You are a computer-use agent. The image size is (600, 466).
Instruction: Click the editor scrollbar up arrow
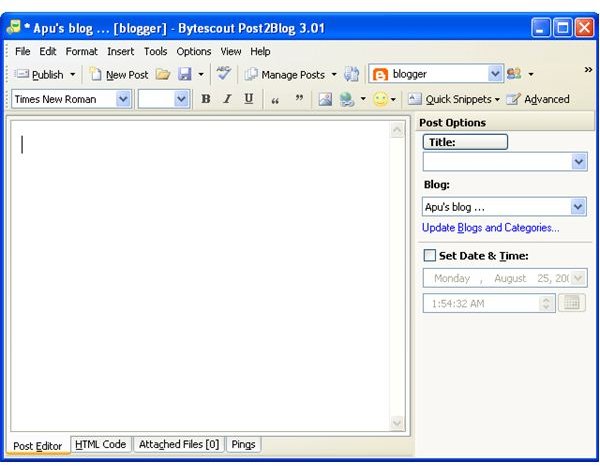tap(397, 130)
